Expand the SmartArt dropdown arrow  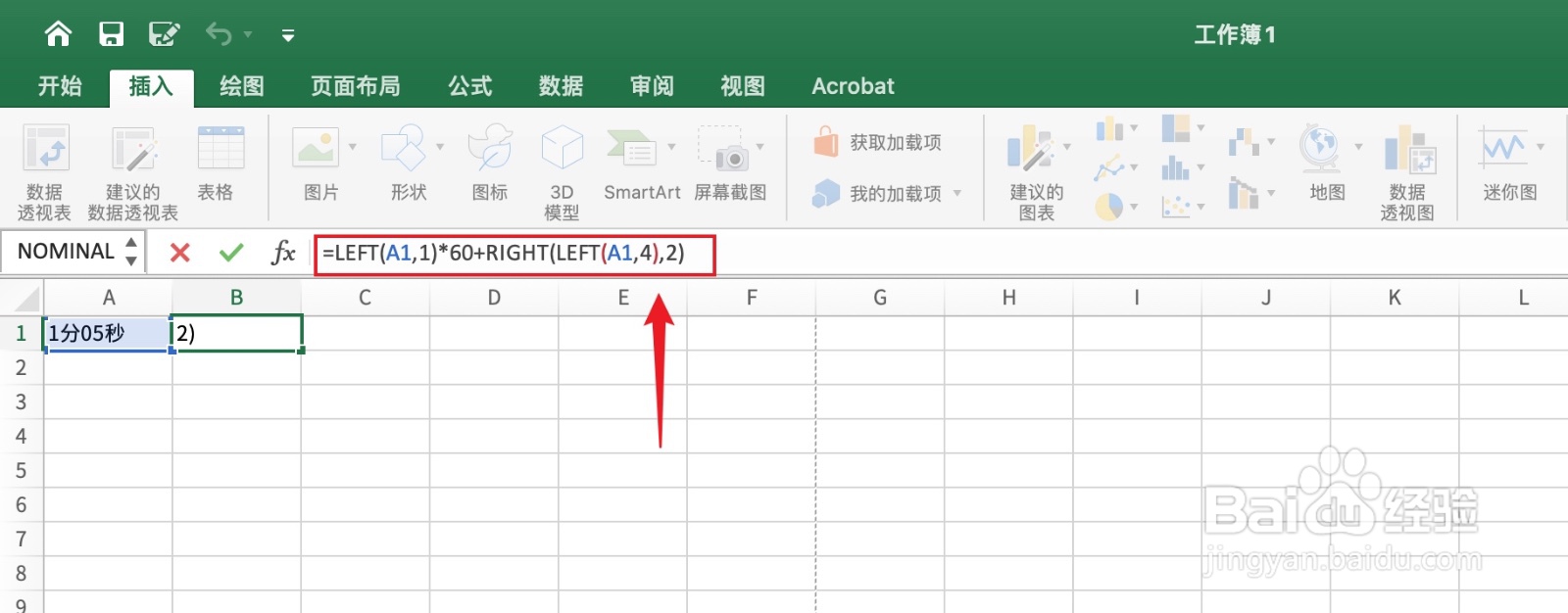[x=671, y=147]
